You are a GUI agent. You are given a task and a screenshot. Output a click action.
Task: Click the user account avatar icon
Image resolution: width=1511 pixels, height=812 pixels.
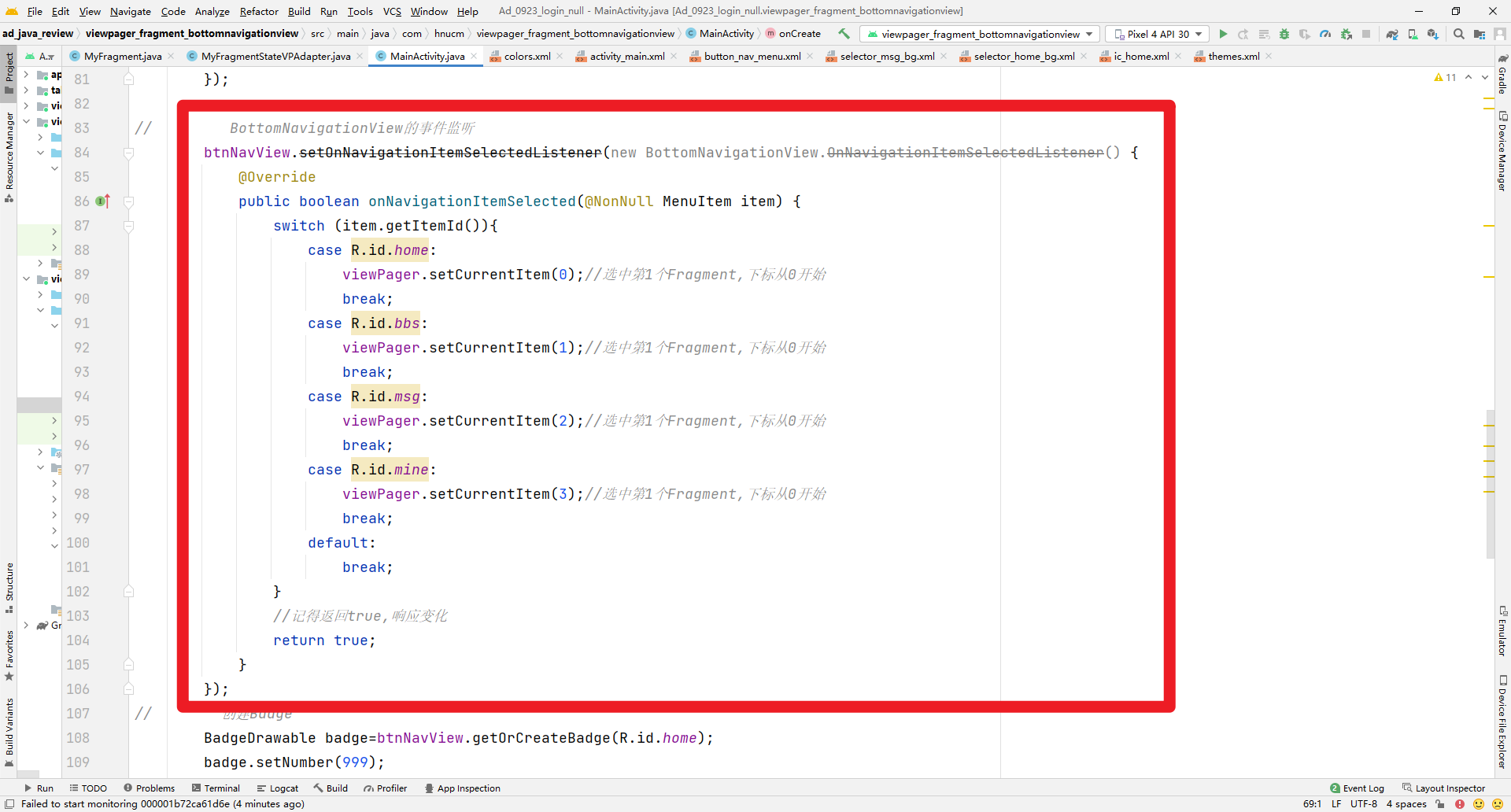[1500, 34]
